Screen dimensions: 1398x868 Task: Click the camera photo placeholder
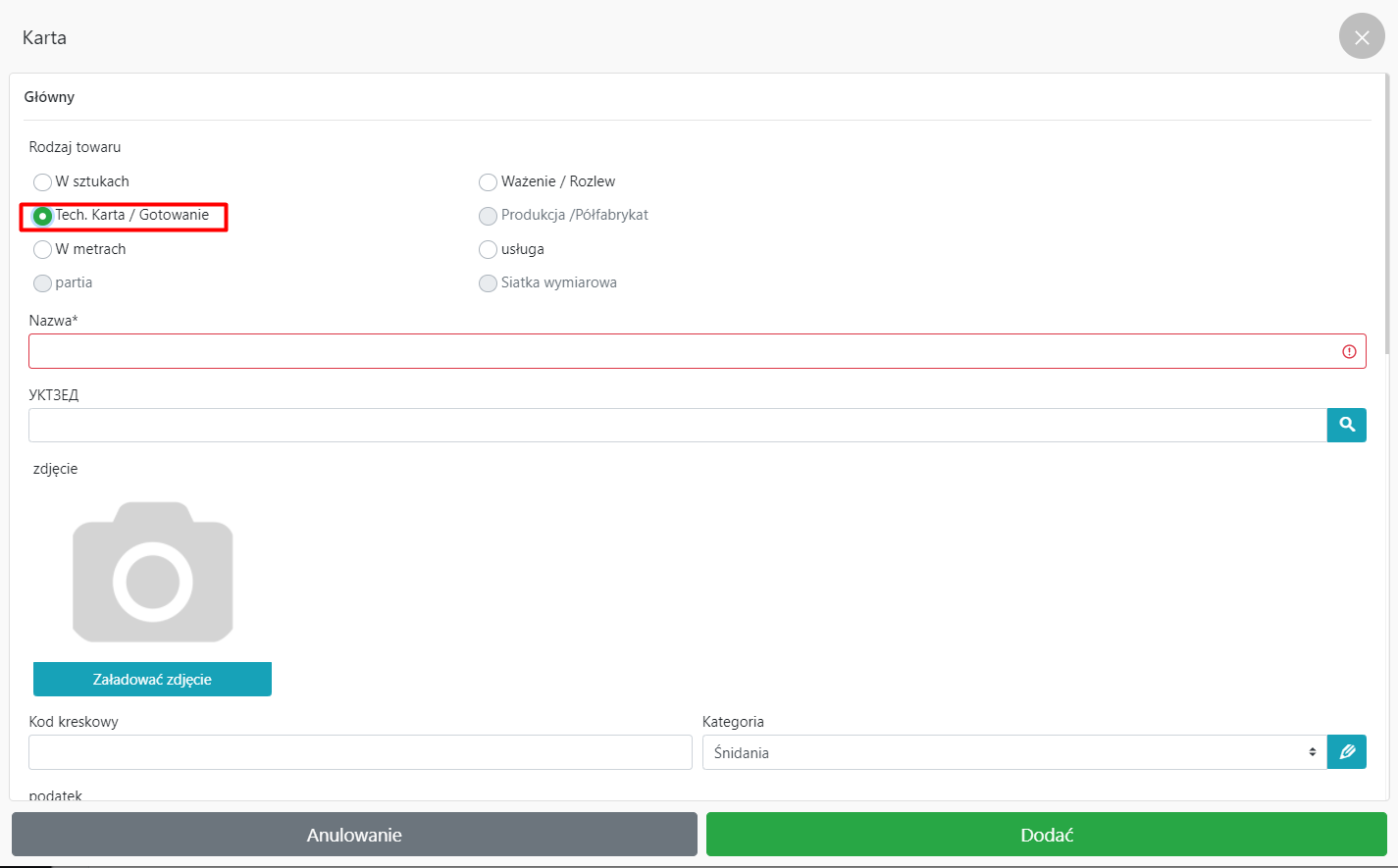[x=153, y=572]
